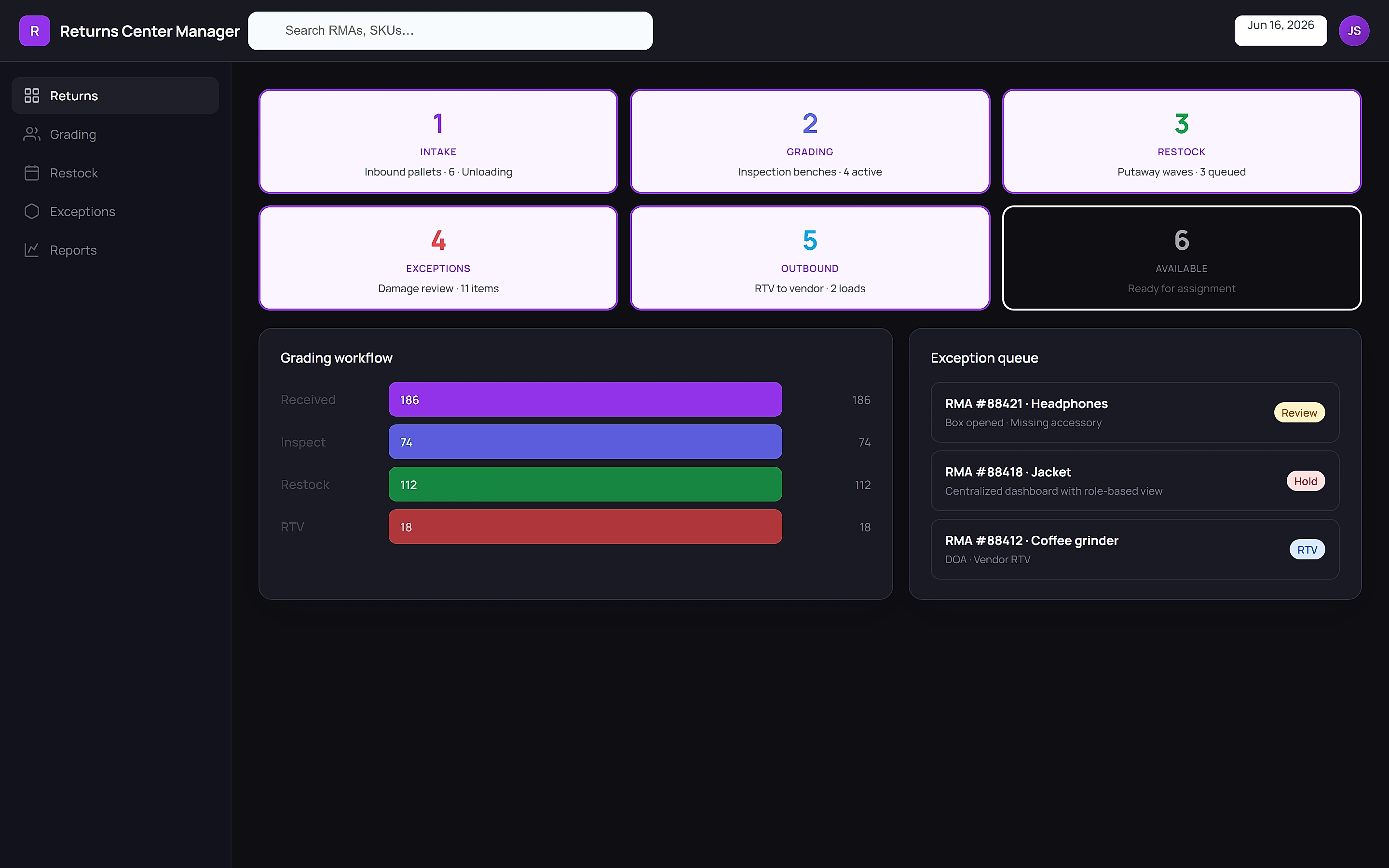
Task: Click the Returns grid icon in sidebar
Action: 31,95
